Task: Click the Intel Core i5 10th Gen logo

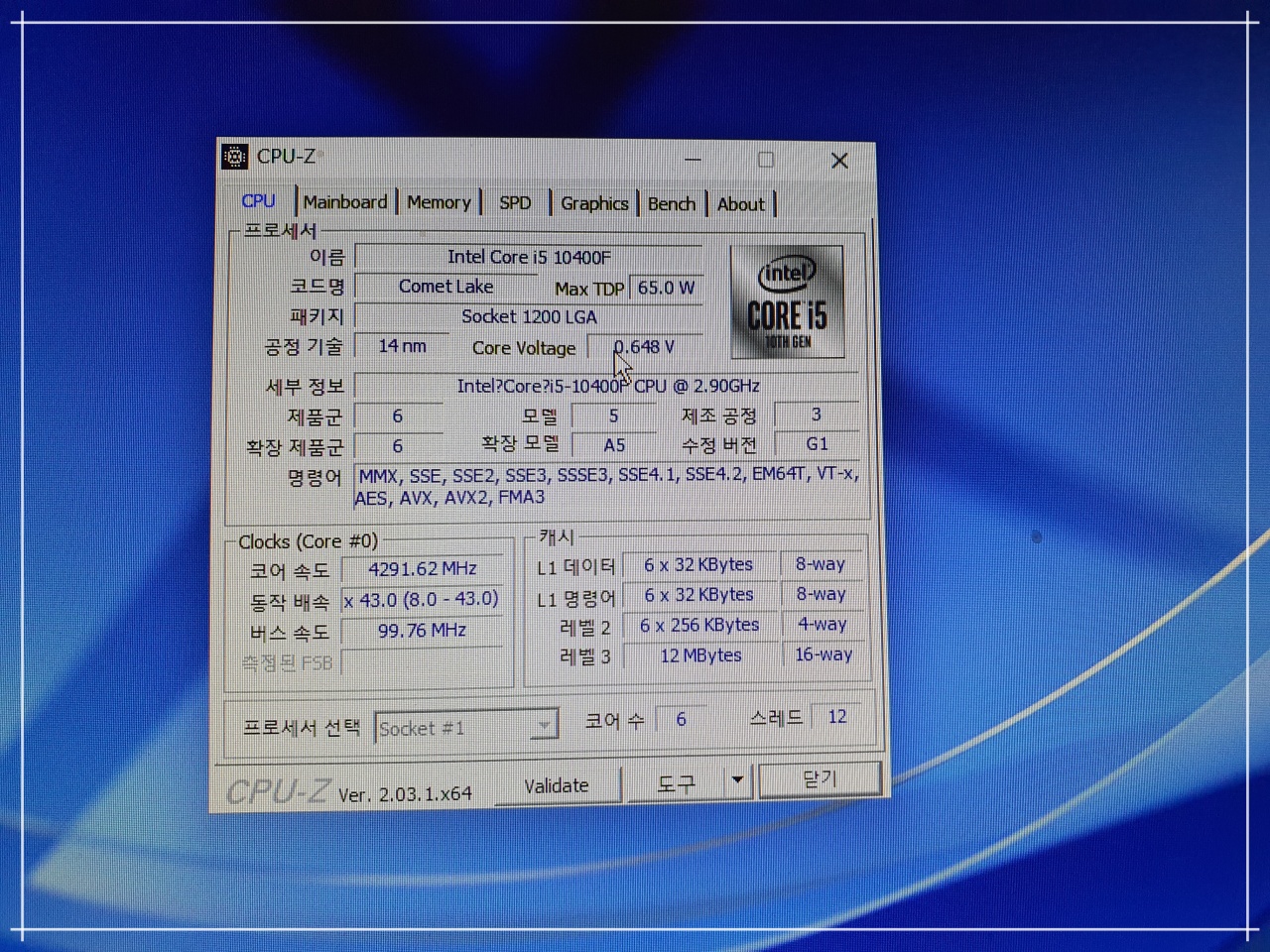Action: (788, 301)
